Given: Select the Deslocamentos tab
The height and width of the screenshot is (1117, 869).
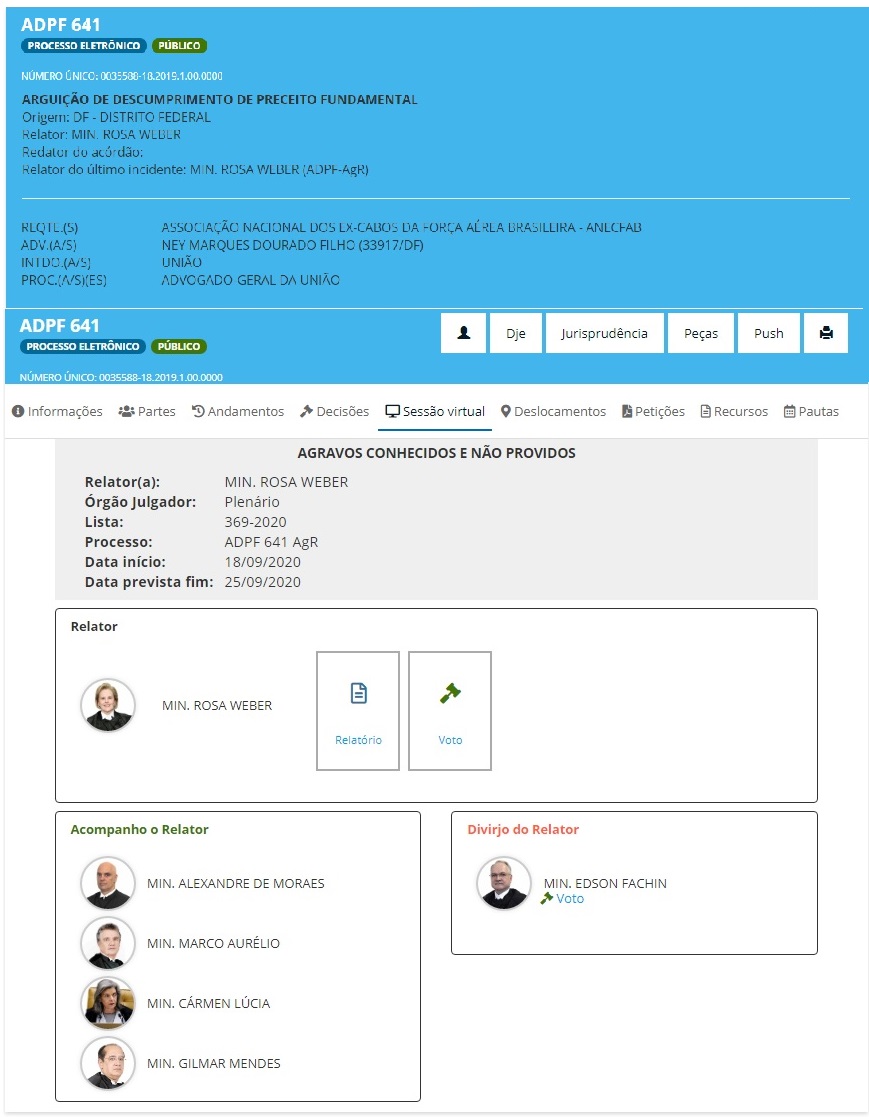Looking at the screenshot, I should 553,411.
